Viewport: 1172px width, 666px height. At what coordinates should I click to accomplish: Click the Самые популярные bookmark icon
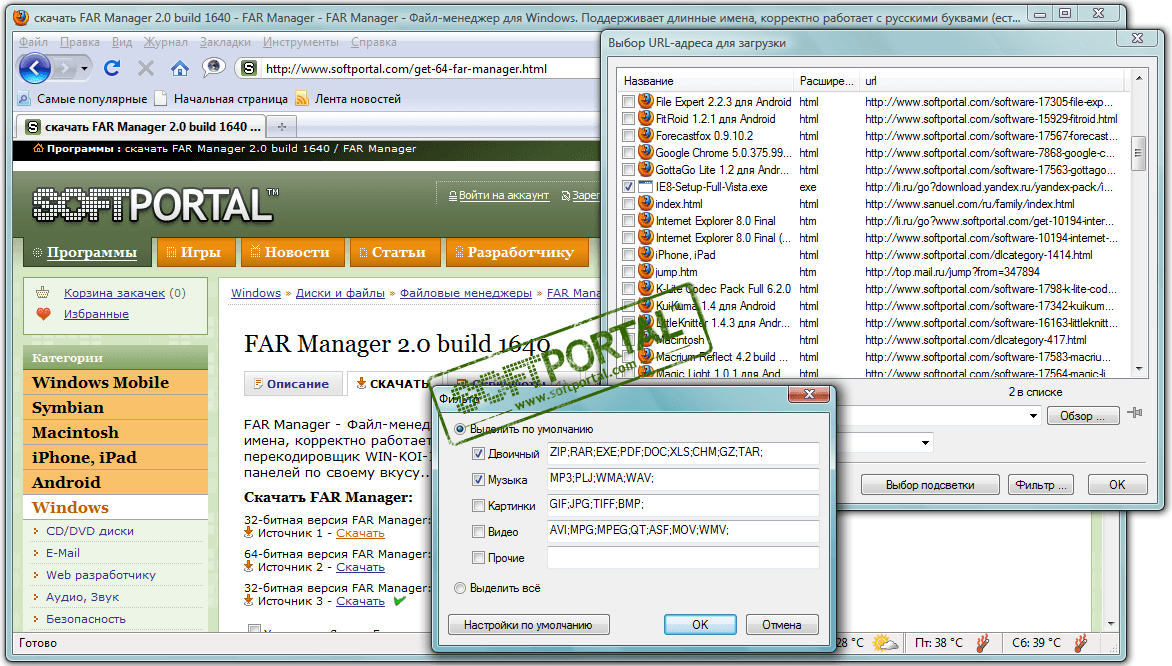point(25,99)
